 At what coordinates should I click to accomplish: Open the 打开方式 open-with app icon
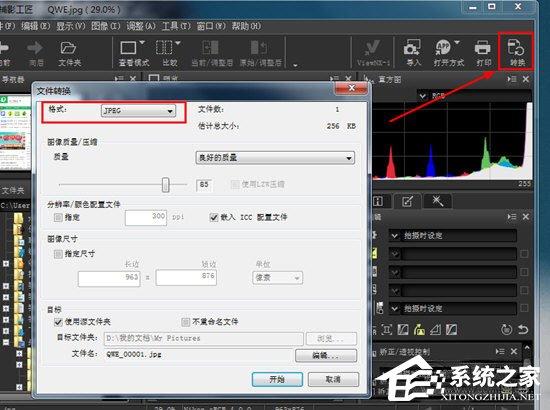click(x=443, y=47)
